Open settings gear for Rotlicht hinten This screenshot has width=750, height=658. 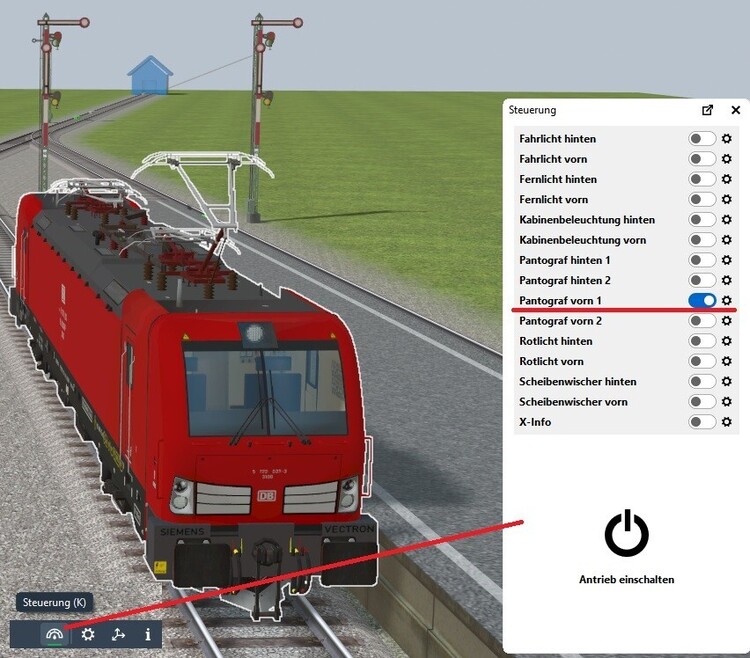[727, 341]
